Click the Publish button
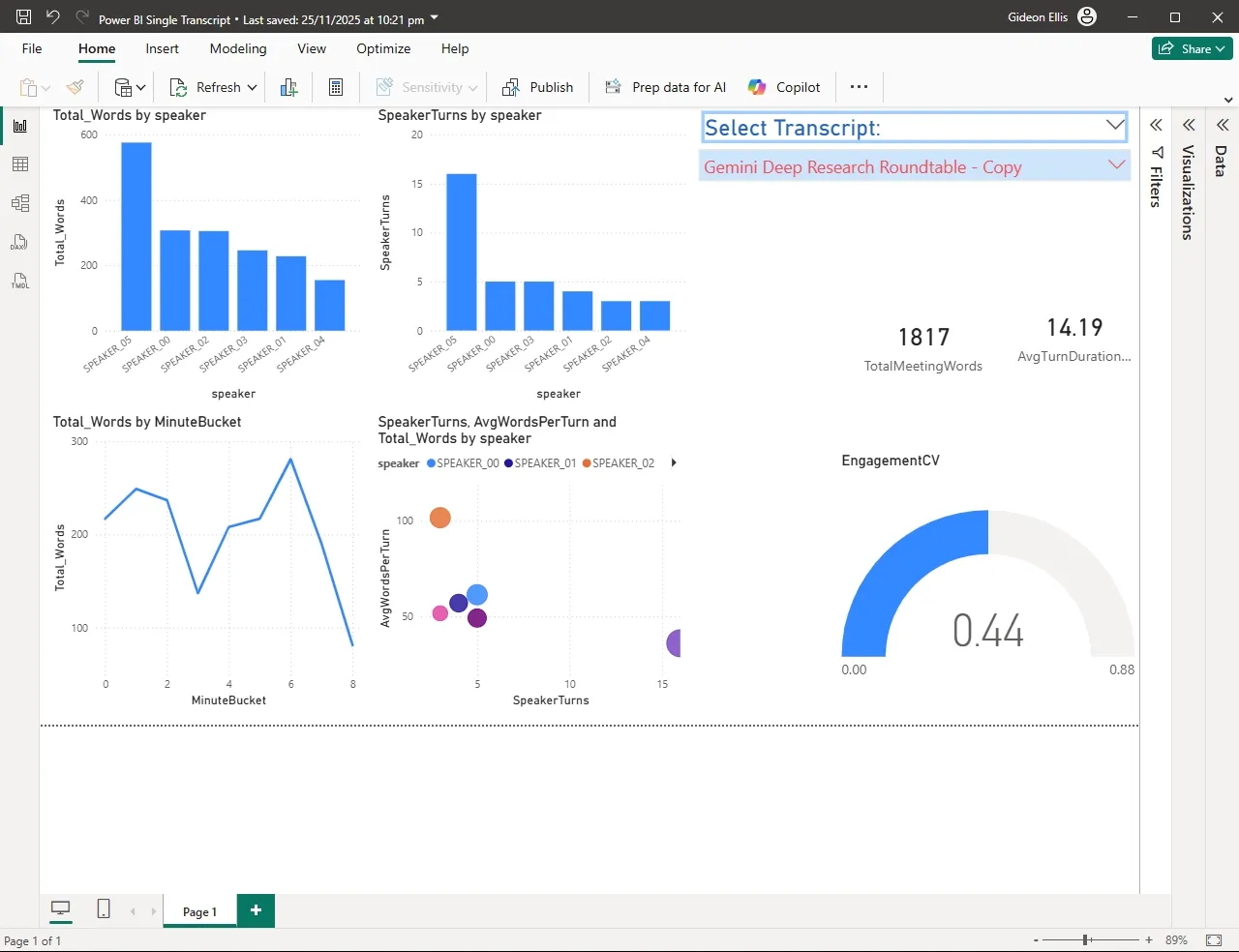The height and width of the screenshot is (952, 1239). pos(538,87)
